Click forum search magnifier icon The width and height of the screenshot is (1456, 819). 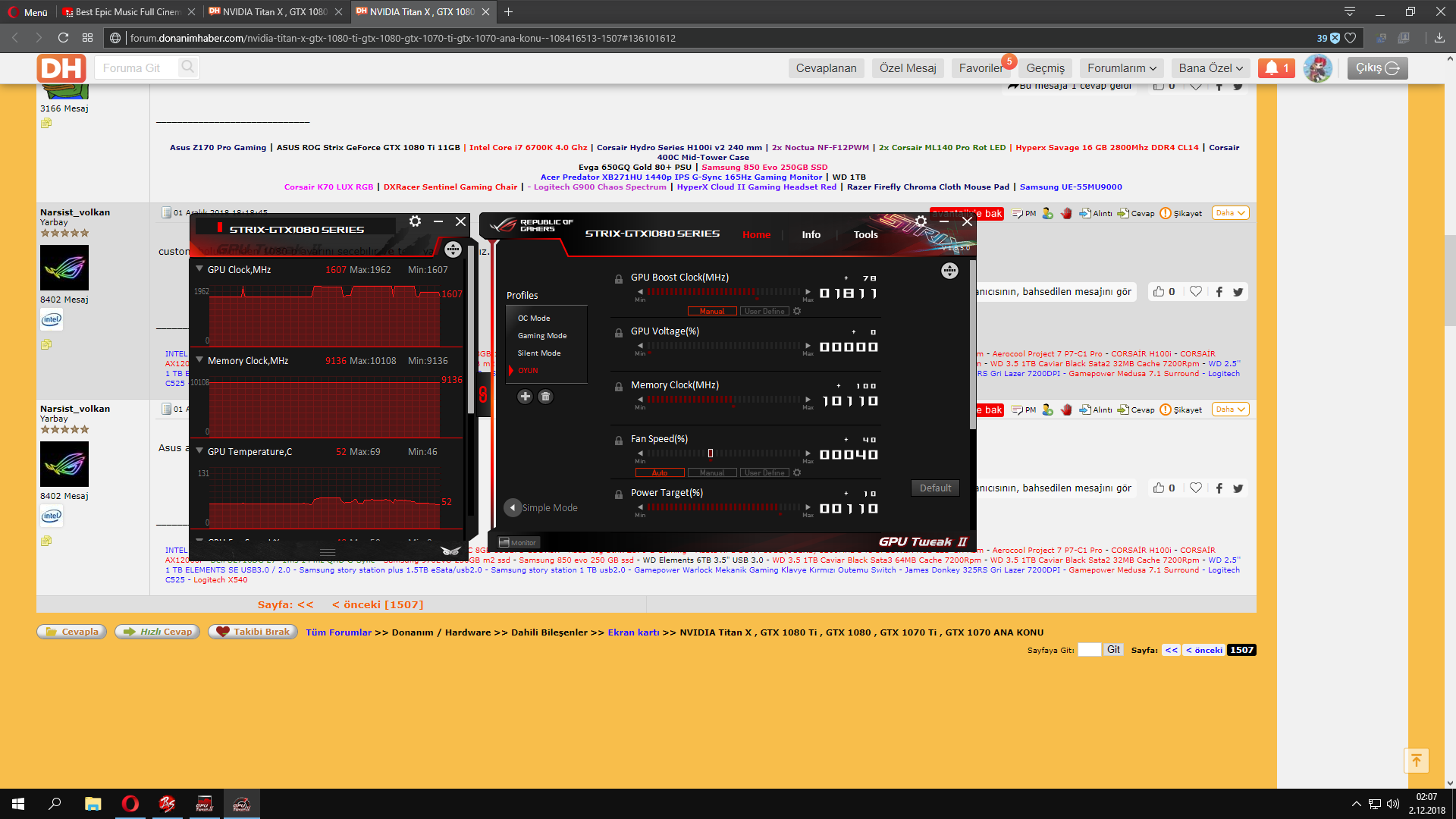tap(188, 67)
